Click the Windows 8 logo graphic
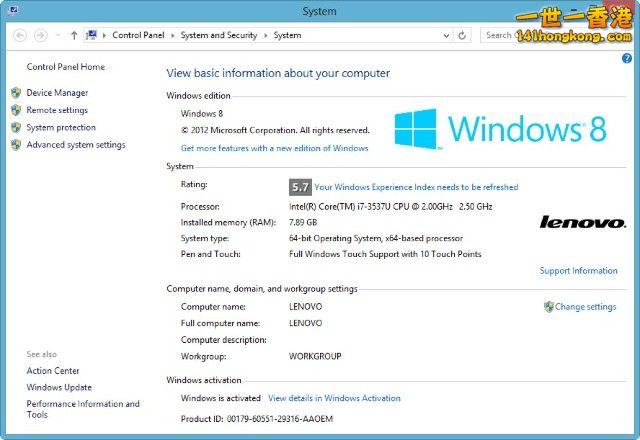 coord(500,129)
